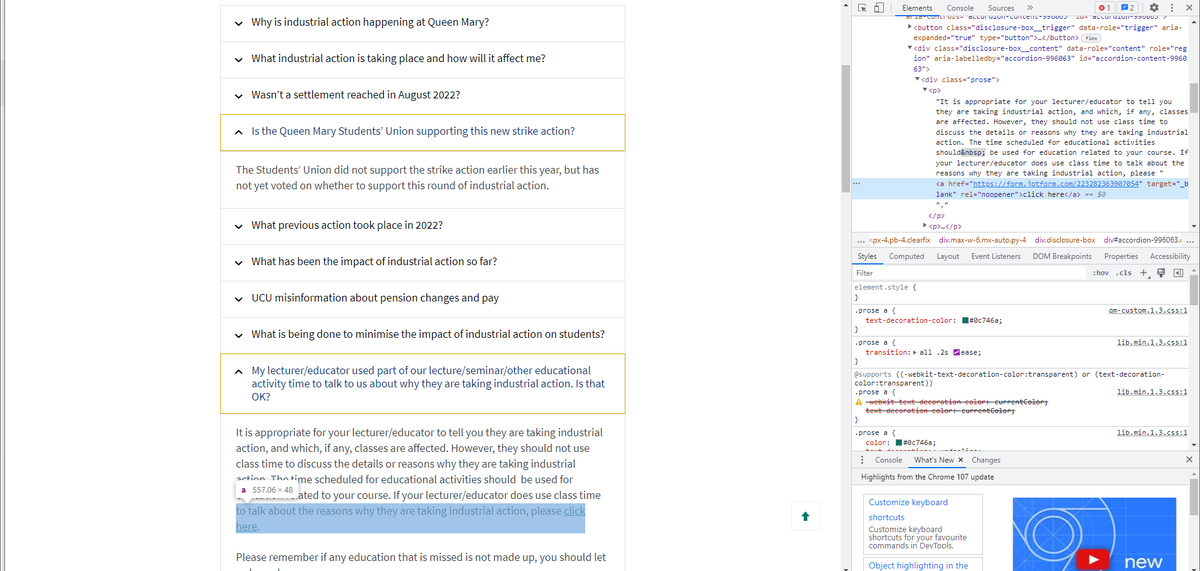Switch to the Elements tab
This screenshot has height=571, width=1200.
point(917,8)
